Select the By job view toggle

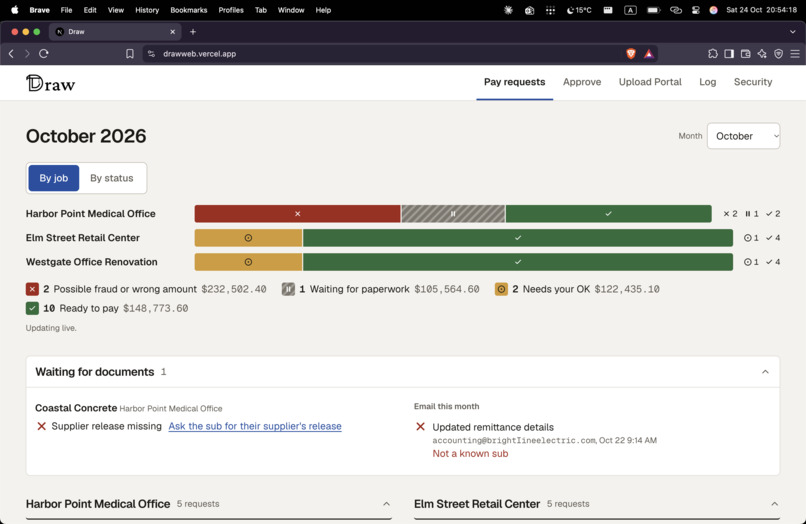[53, 178]
